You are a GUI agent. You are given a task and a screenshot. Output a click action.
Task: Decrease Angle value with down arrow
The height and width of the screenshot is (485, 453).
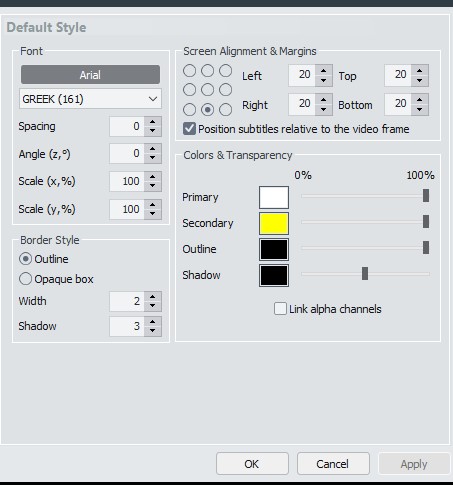pyautogui.click(x=153, y=158)
